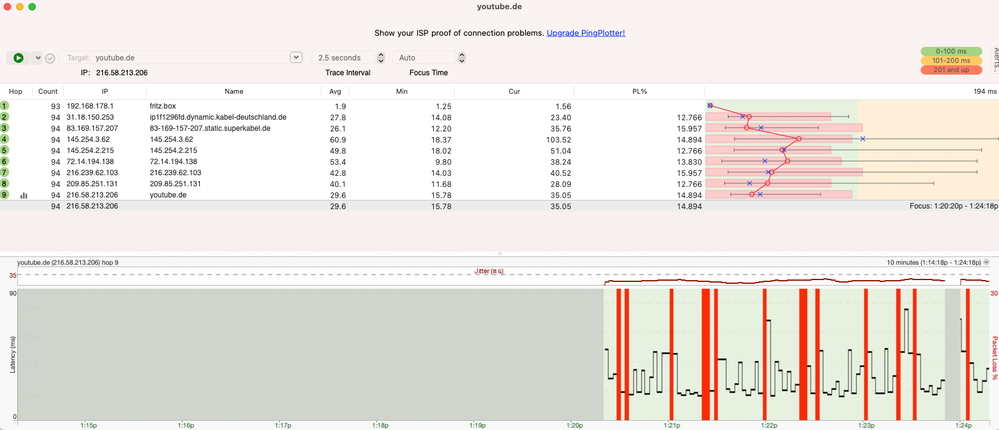The height and width of the screenshot is (430, 999).
Task: Click the 83-169-157-207.static.superkabel.de name
Action: click(x=210, y=128)
